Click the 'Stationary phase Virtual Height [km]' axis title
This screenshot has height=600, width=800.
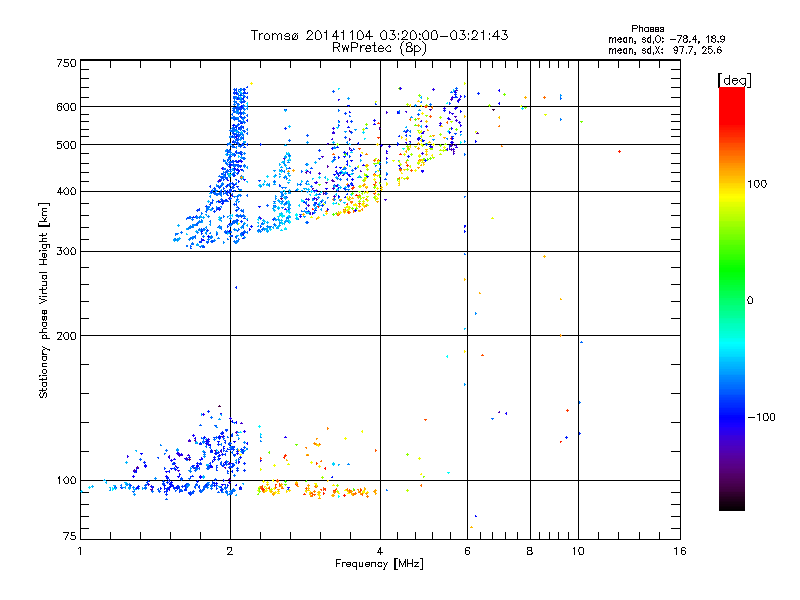click(43, 300)
